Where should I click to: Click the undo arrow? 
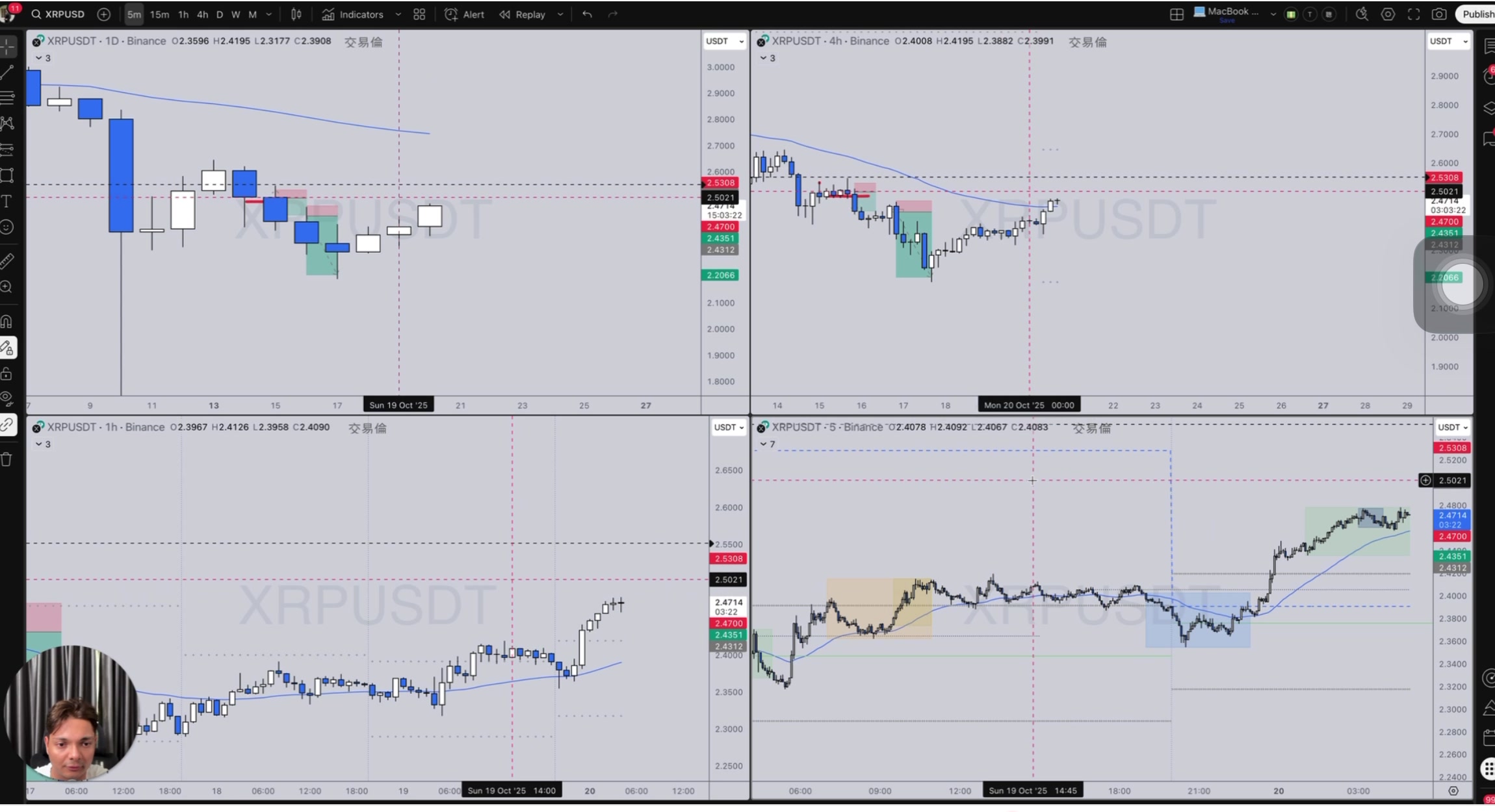tap(587, 14)
